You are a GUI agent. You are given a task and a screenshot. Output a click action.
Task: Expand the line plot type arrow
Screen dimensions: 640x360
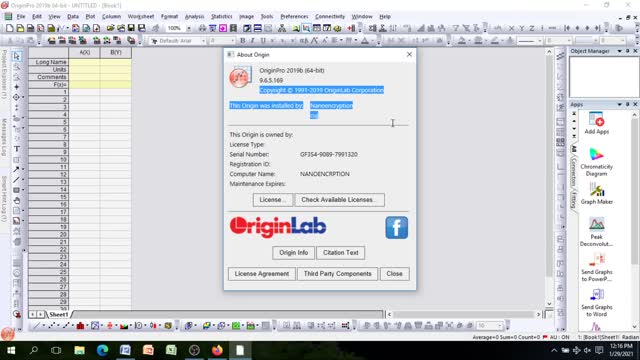(43, 325)
